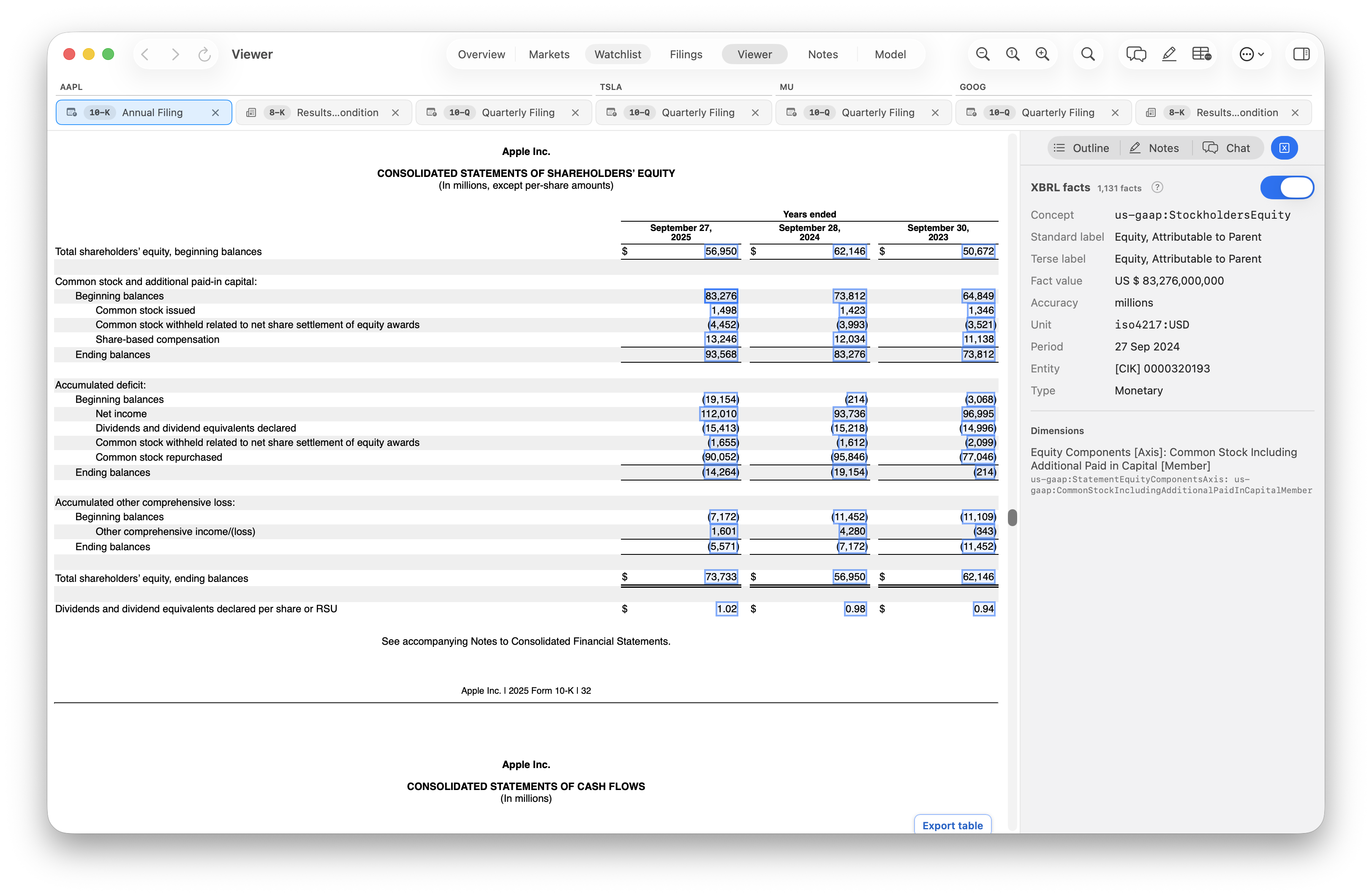
Task: Select the 13,246 share-based compensation fact
Action: pyautogui.click(x=721, y=339)
